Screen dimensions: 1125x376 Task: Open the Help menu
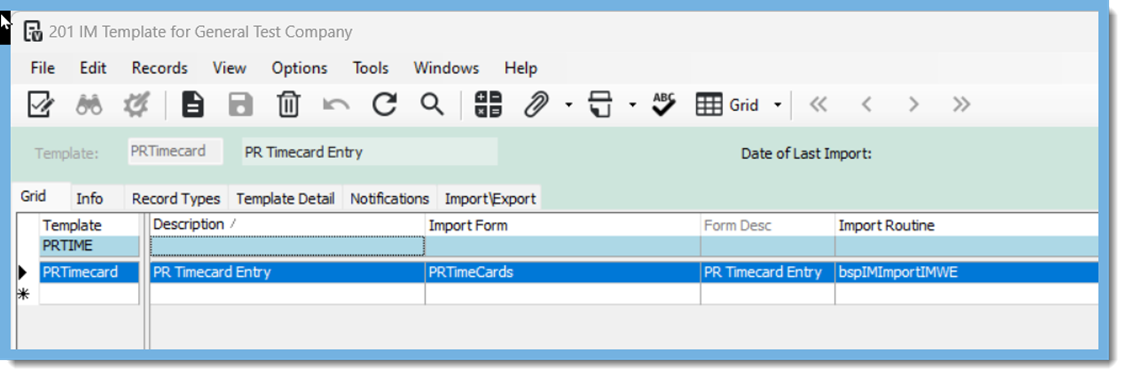point(521,68)
